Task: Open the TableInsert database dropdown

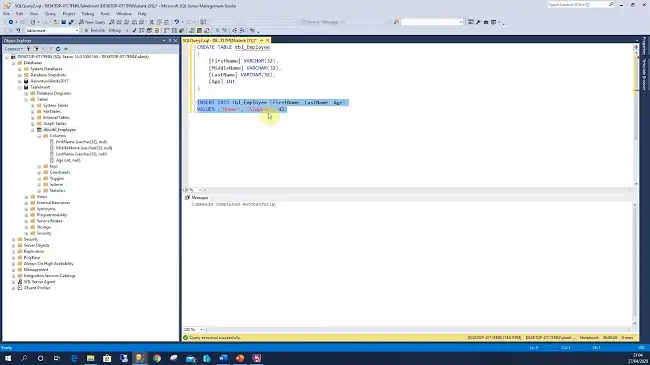Action: (x=52, y=30)
